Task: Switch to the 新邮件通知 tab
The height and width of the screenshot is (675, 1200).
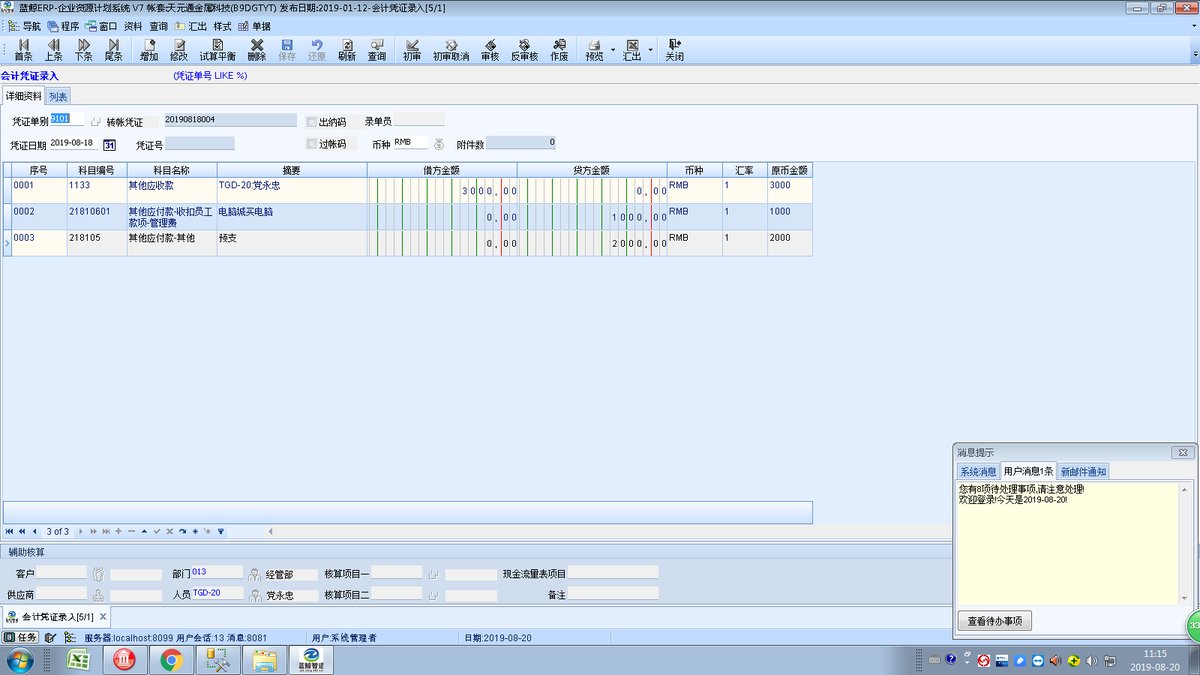Action: [1083, 471]
